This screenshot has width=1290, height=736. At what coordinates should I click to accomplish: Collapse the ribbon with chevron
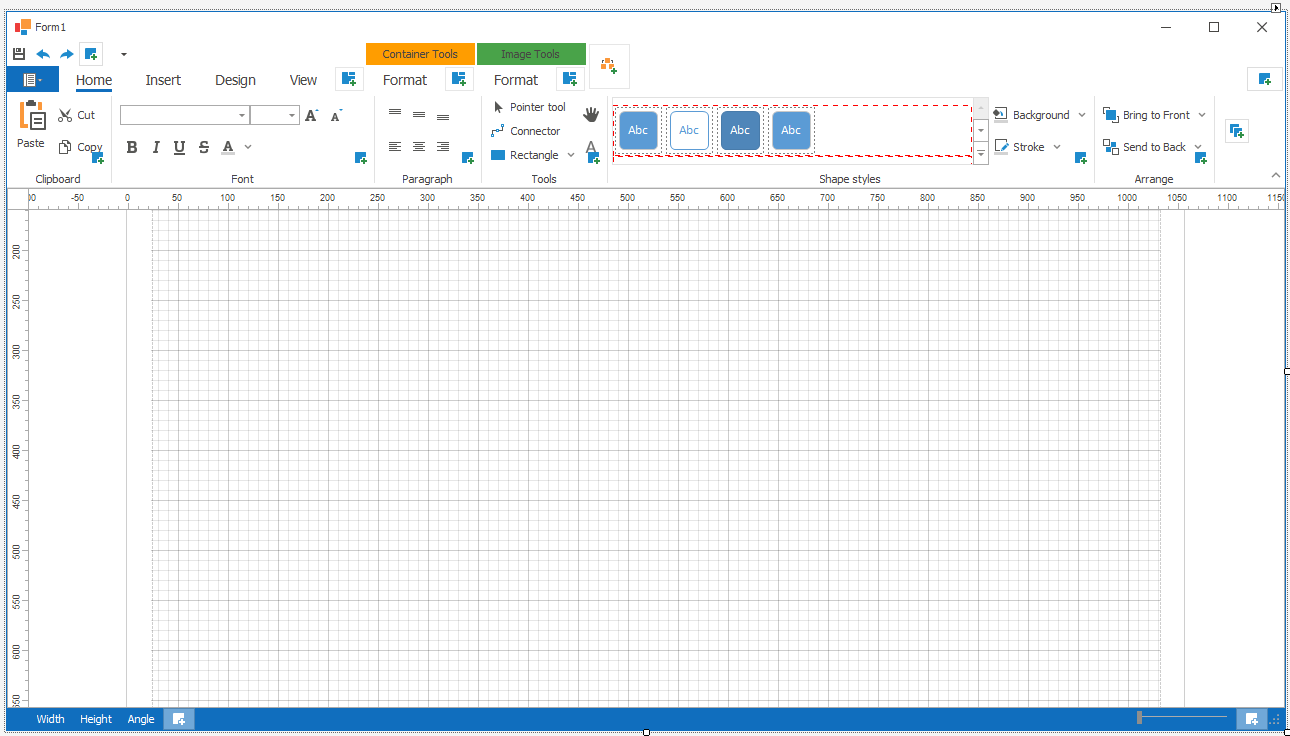coord(1275,175)
